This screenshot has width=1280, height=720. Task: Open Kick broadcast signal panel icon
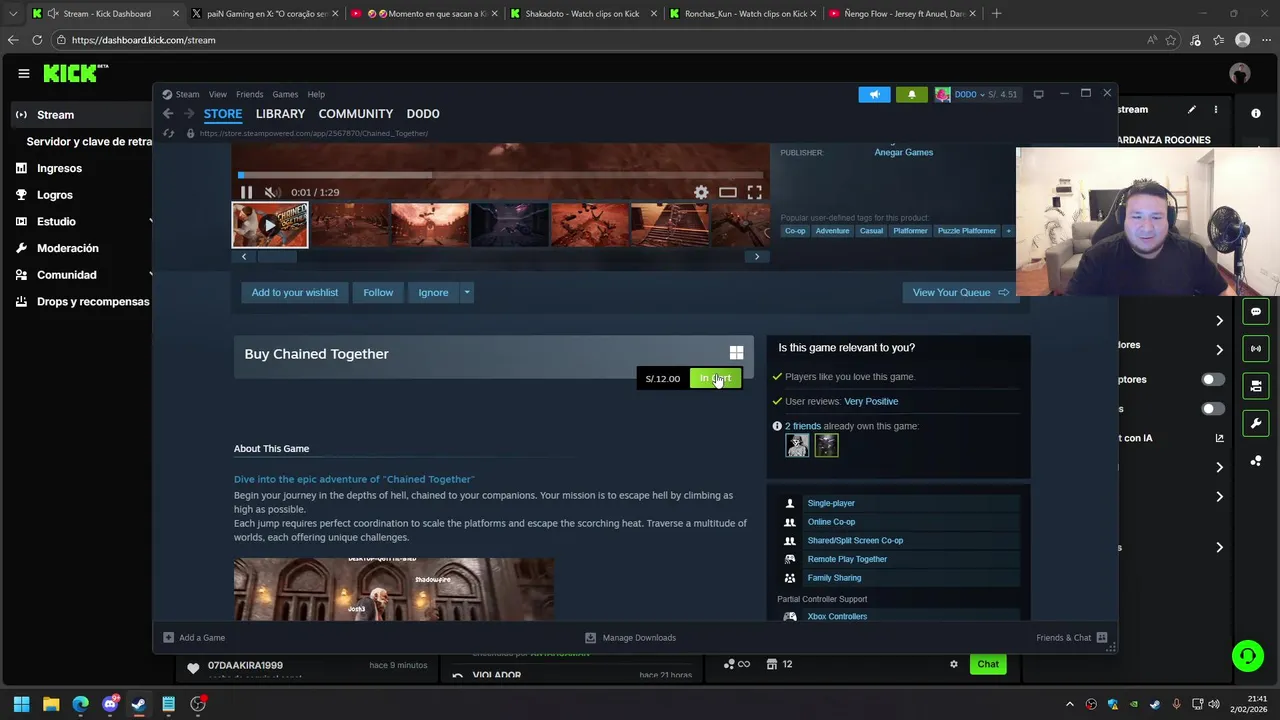[x=1256, y=348]
